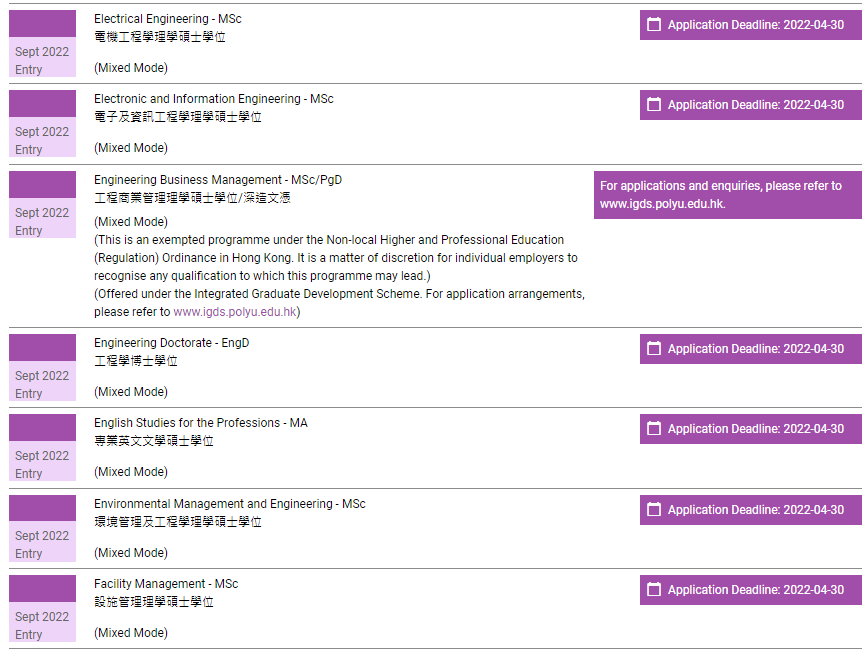867x651 pixels.
Task: Open Electronic and Information Engineering - MSc
Action: point(213,99)
